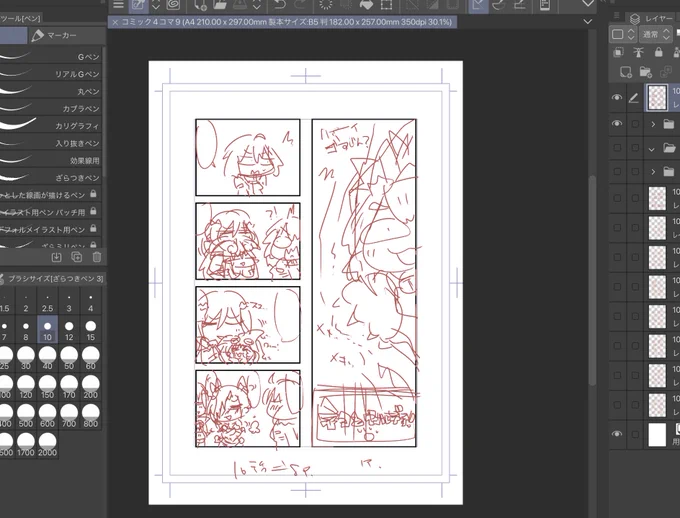Select the イラスト用ペン パッチ用 brush
Image resolution: width=680 pixels, height=518 pixels.
[51, 212]
